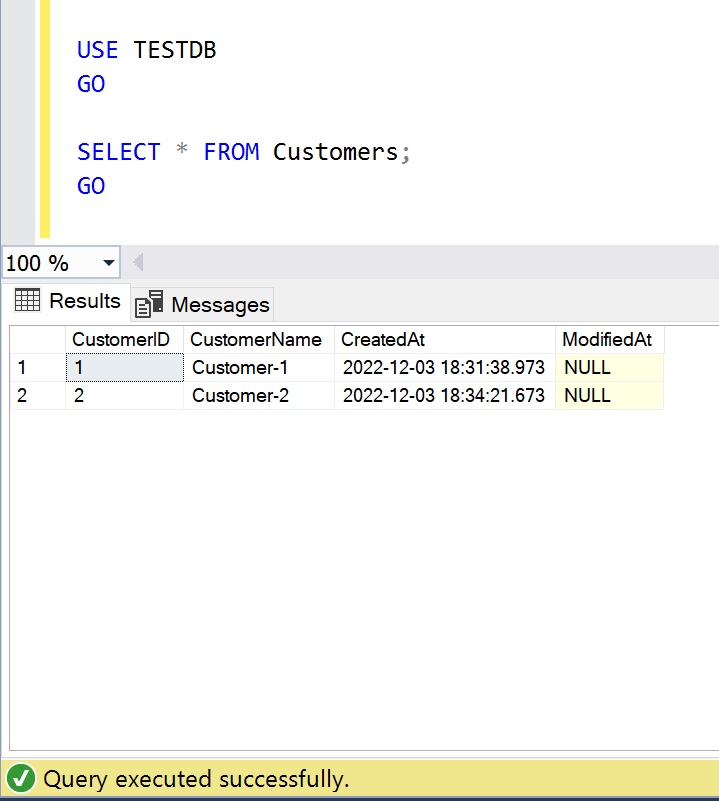Click the Customers table name in query
The image size is (719, 801).
(x=335, y=152)
